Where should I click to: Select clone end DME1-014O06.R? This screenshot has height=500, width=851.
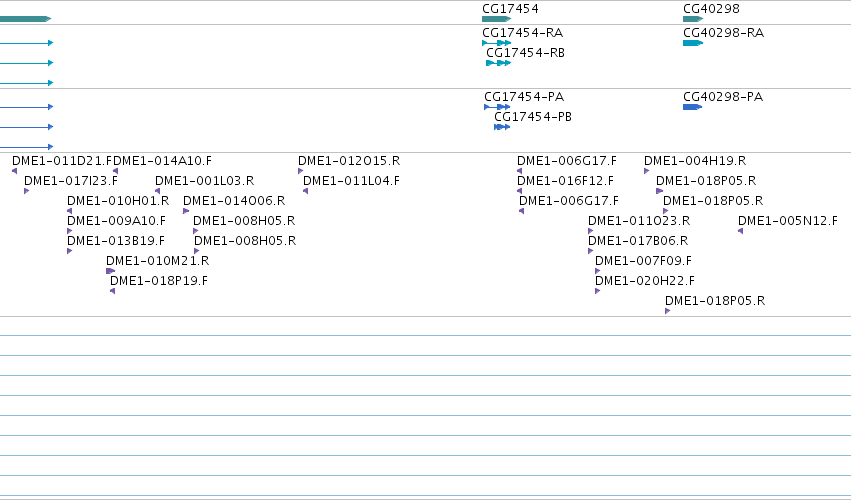[x=234, y=201]
